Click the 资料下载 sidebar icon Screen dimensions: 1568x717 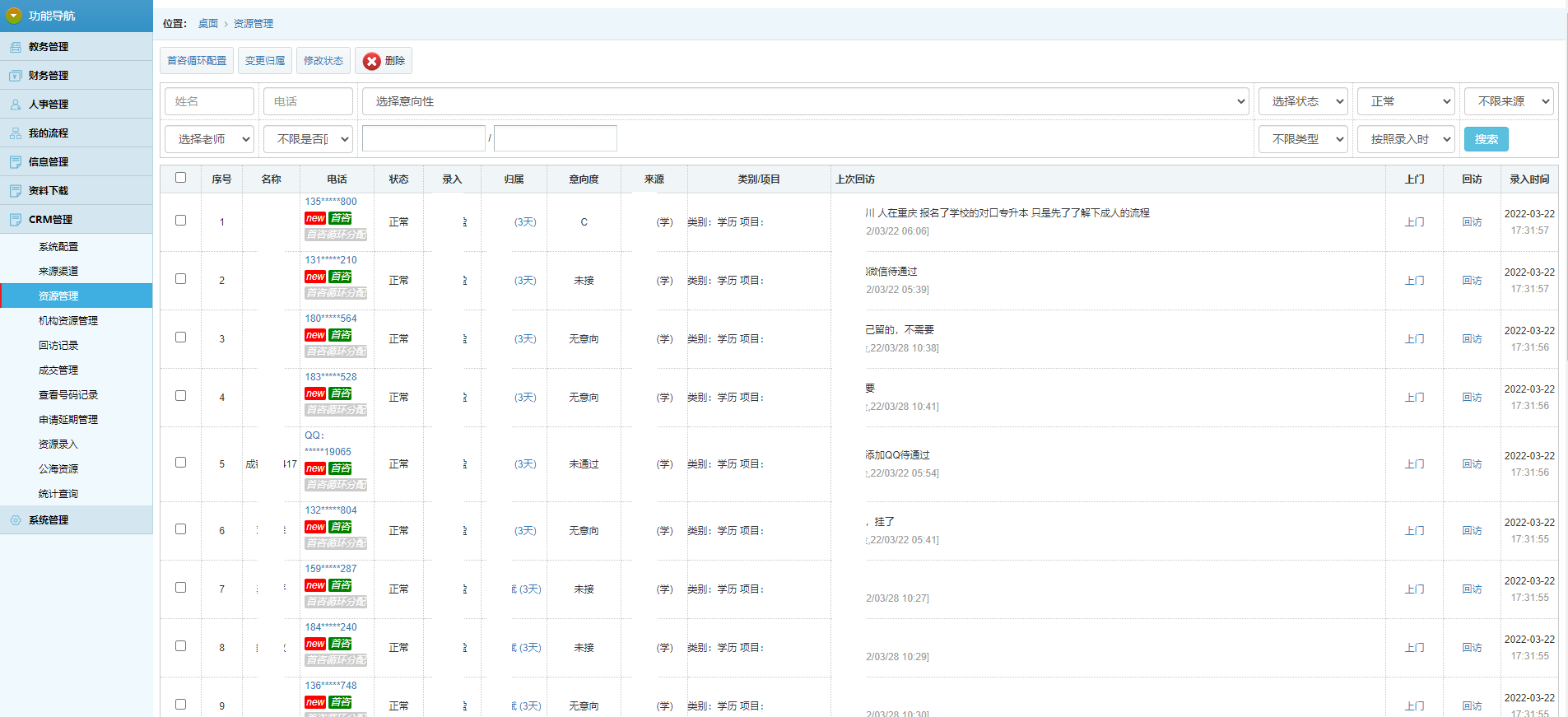[x=16, y=191]
